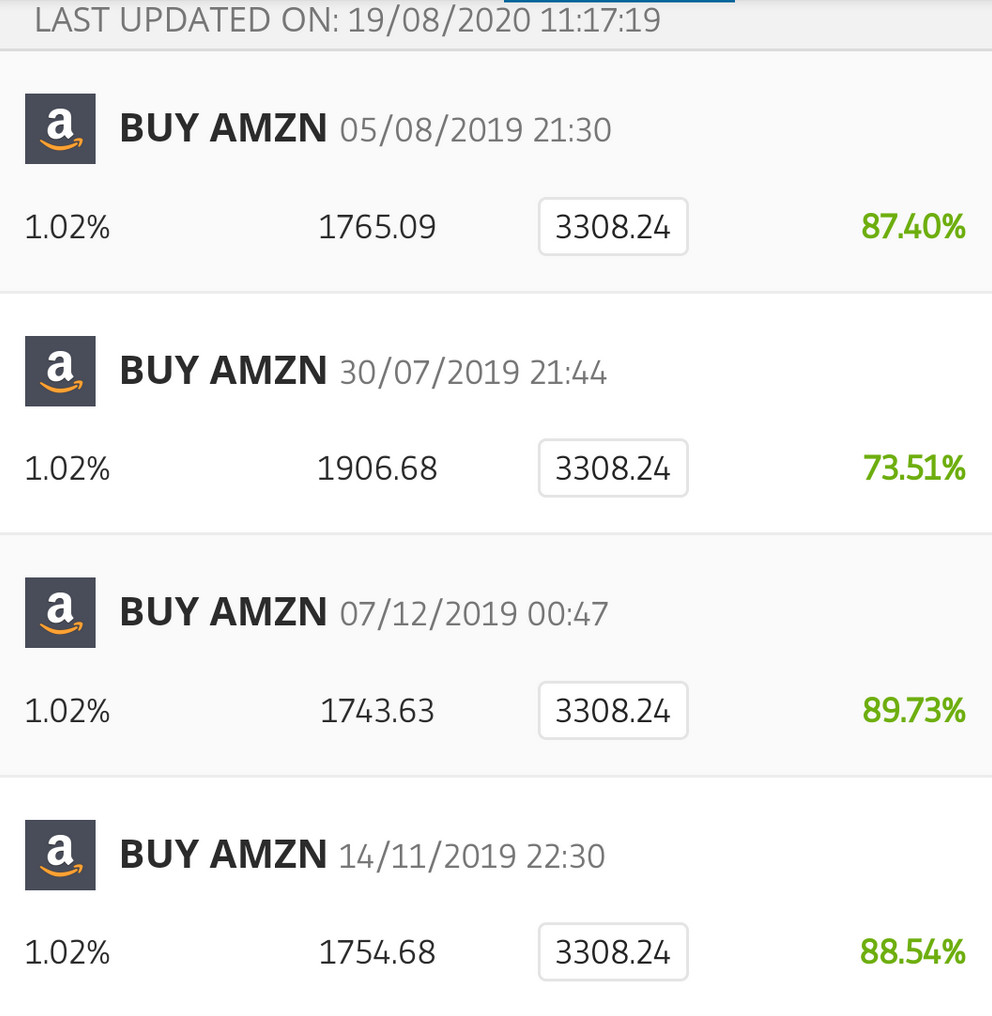Open BUY AMZN trade dated 14/11/2019

[x=496, y=897]
